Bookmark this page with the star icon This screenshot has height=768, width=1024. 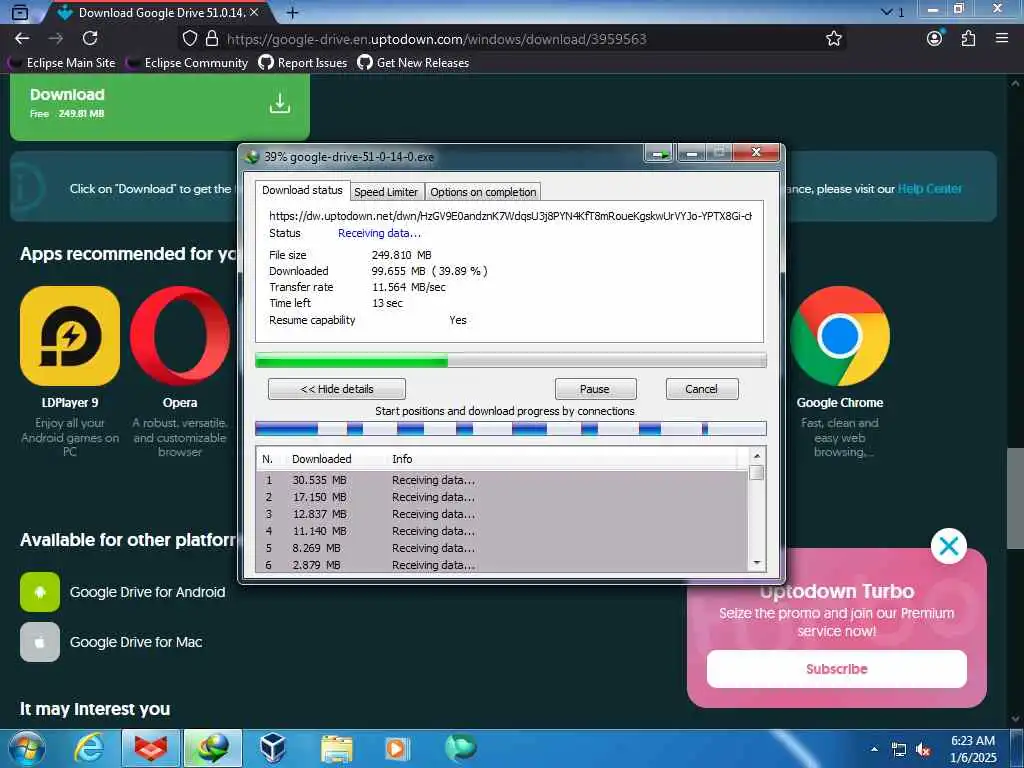(x=833, y=39)
